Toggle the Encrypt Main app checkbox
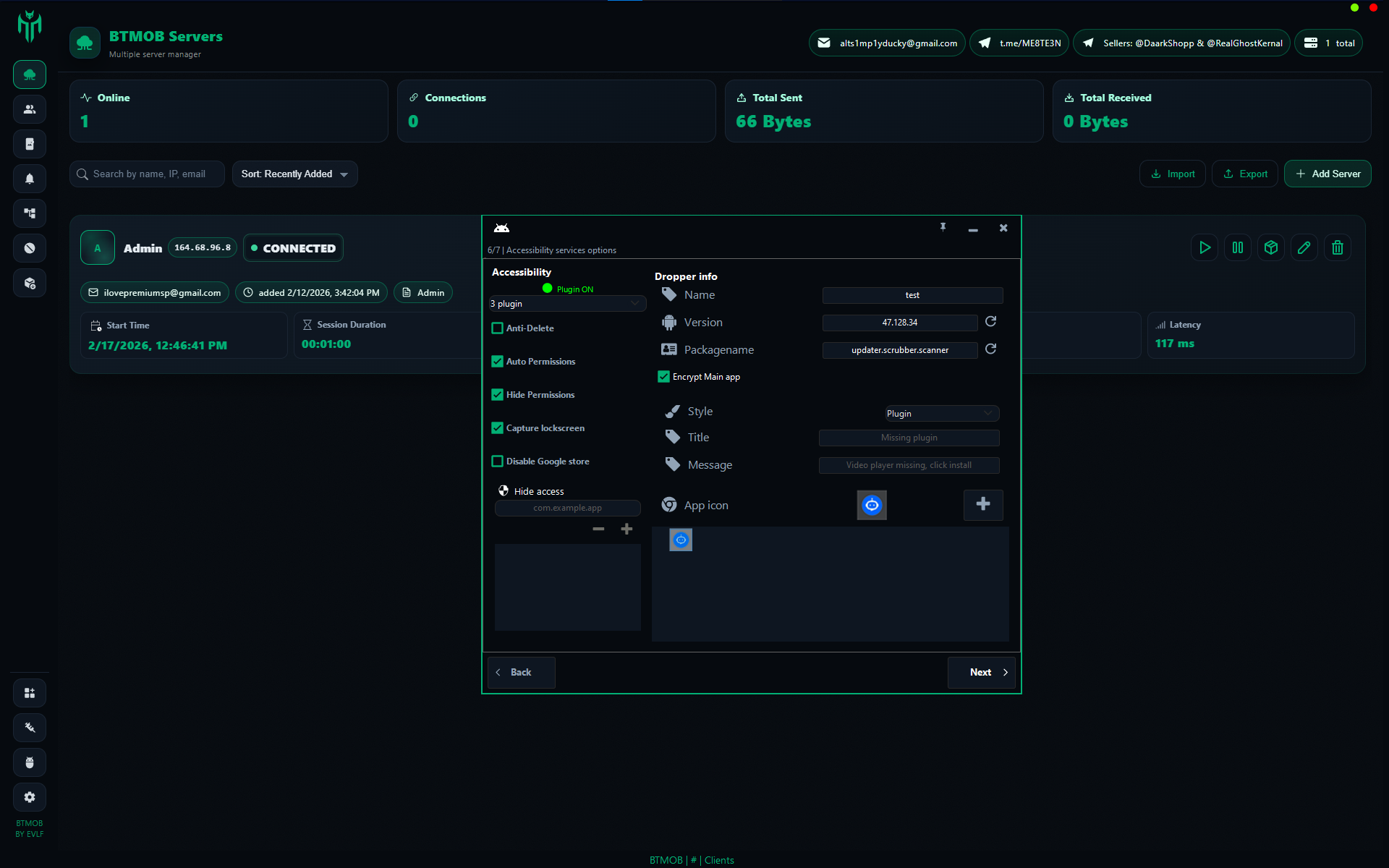Screen dimensions: 1389x868 coord(663,377)
